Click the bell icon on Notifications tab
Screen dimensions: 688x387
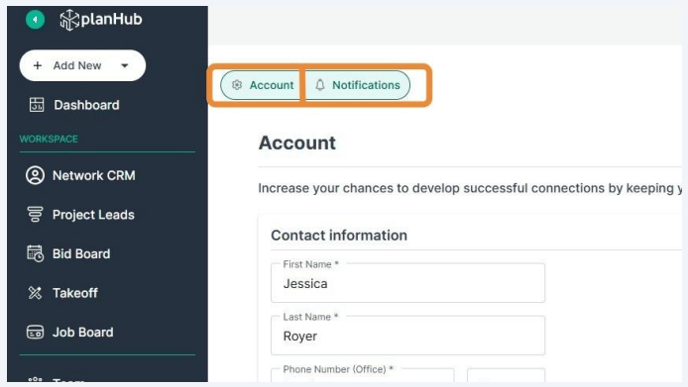click(320, 85)
